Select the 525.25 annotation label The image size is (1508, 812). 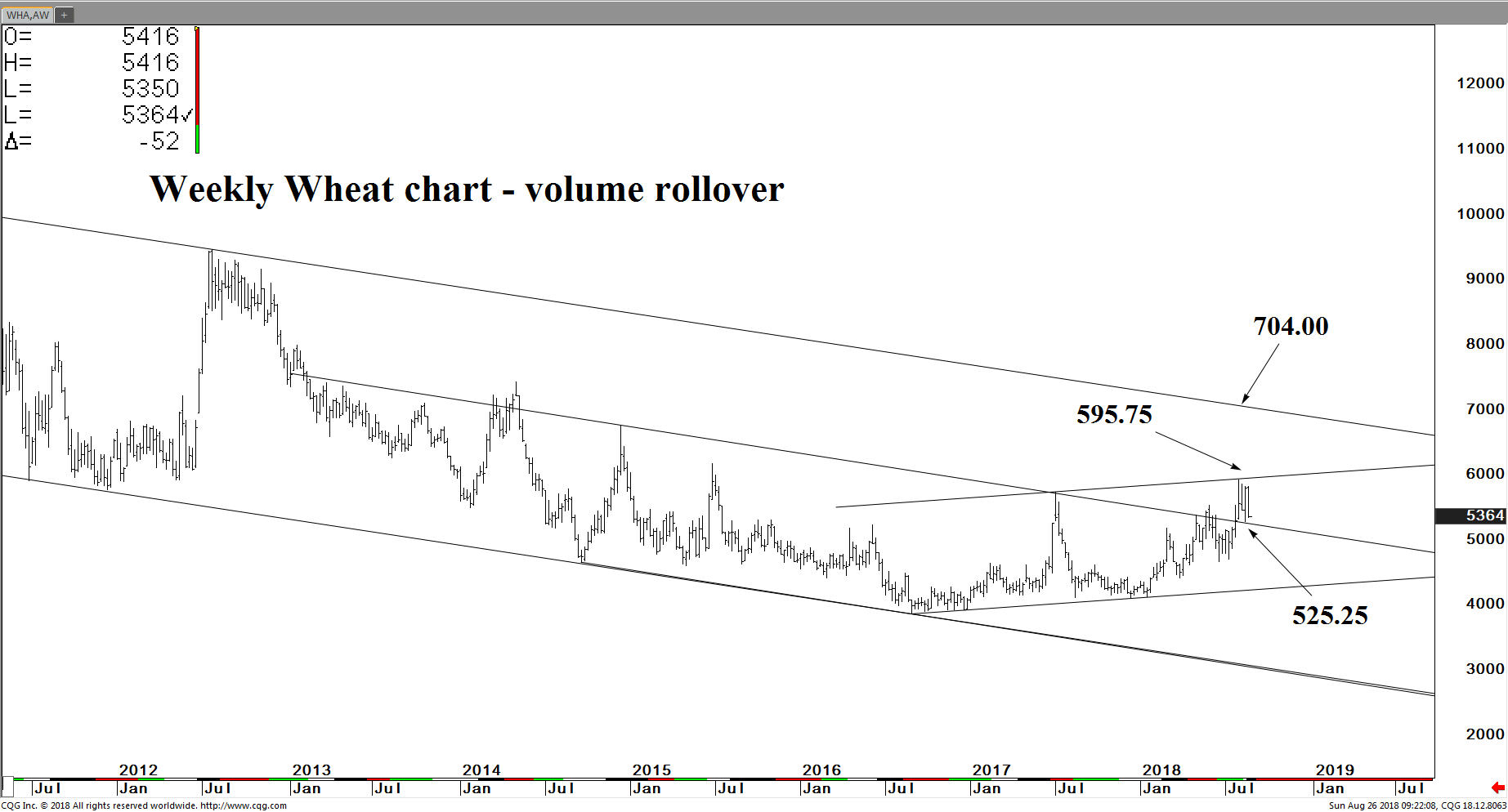tap(1330, 615)
